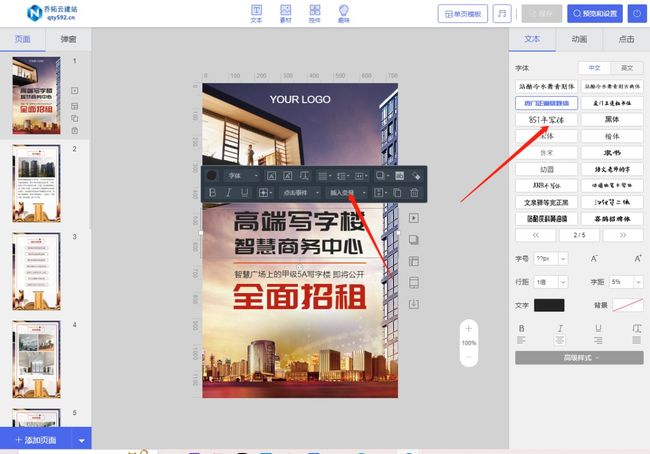Switch to the 页面 pages tab
This screenshot has width=650, height=454.
click(x=23, y=39)
